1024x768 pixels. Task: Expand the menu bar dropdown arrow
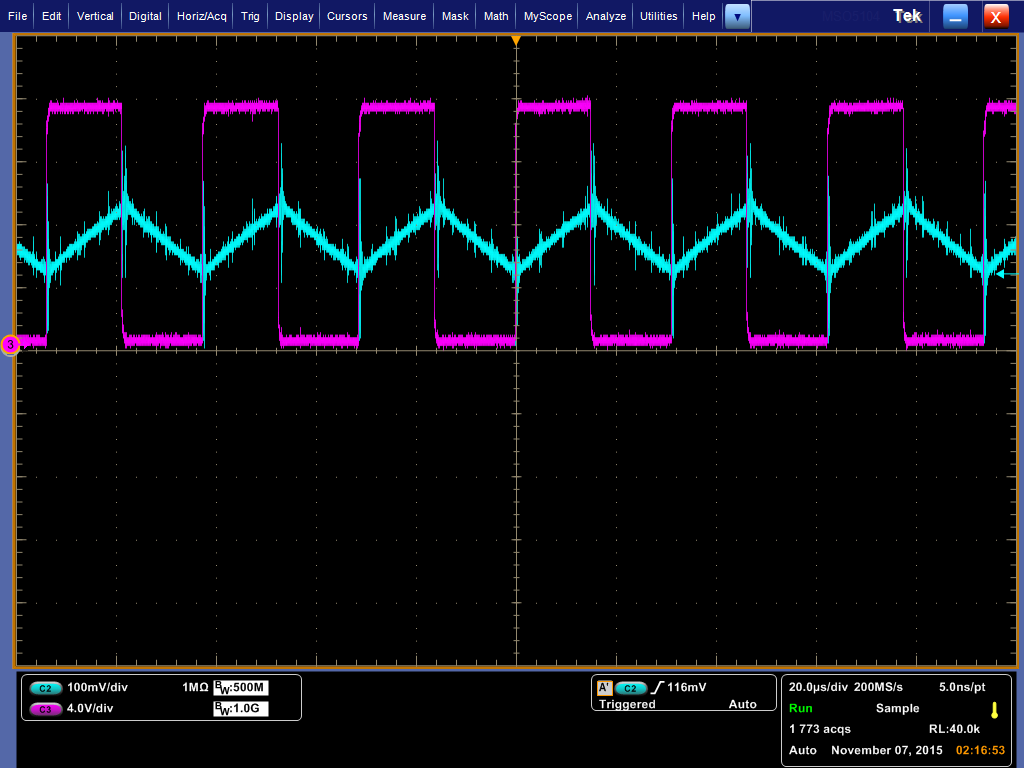coord(737,17)
